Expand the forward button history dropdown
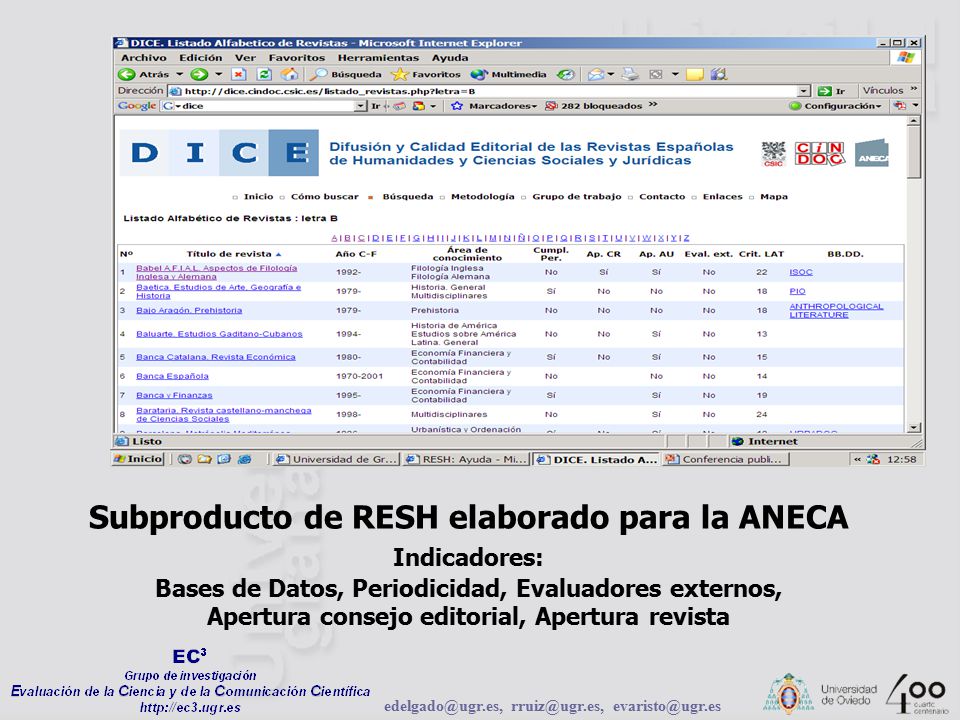960x720 pixels. (219, 75)
